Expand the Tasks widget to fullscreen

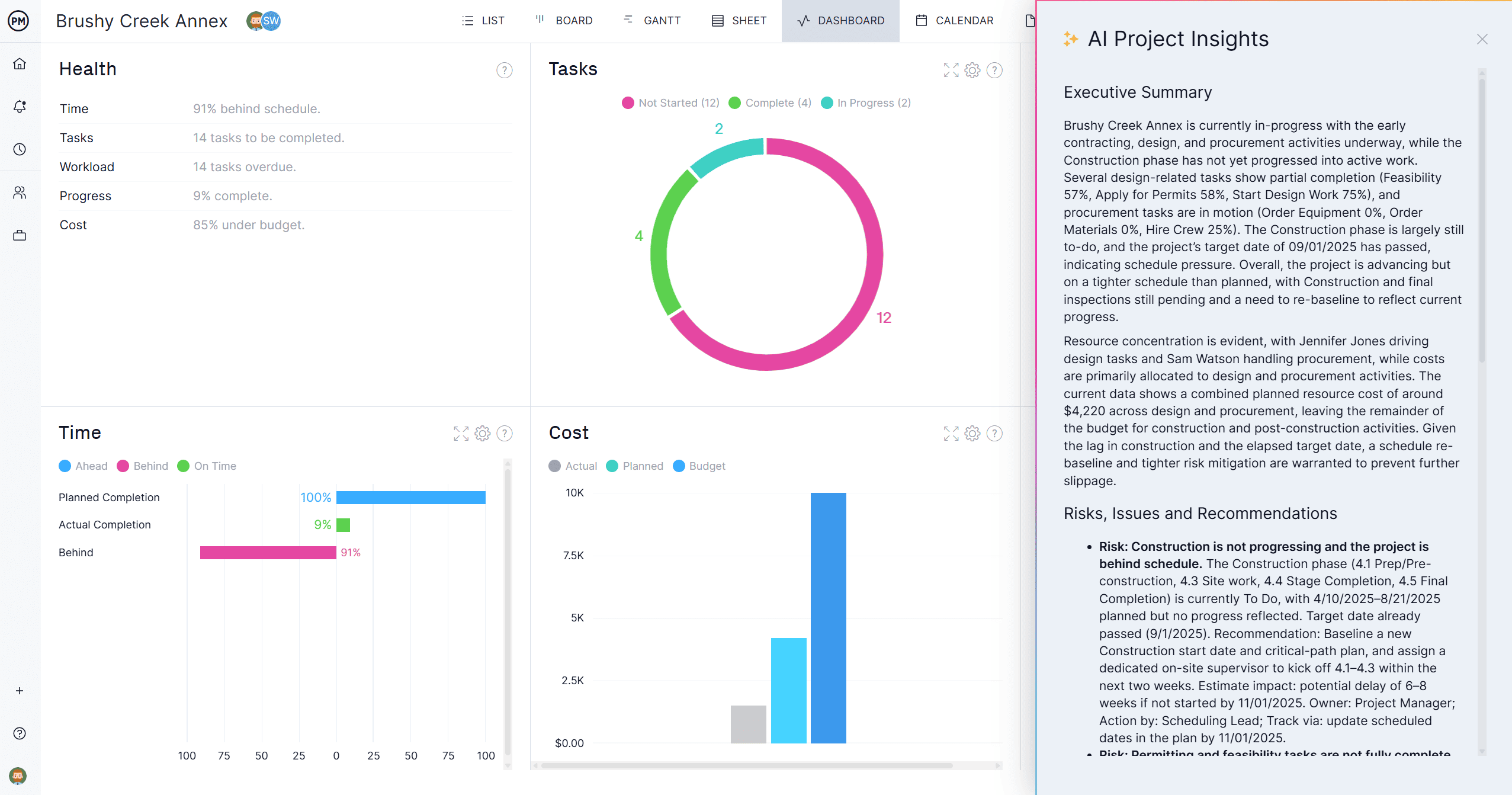pos(951,70)
